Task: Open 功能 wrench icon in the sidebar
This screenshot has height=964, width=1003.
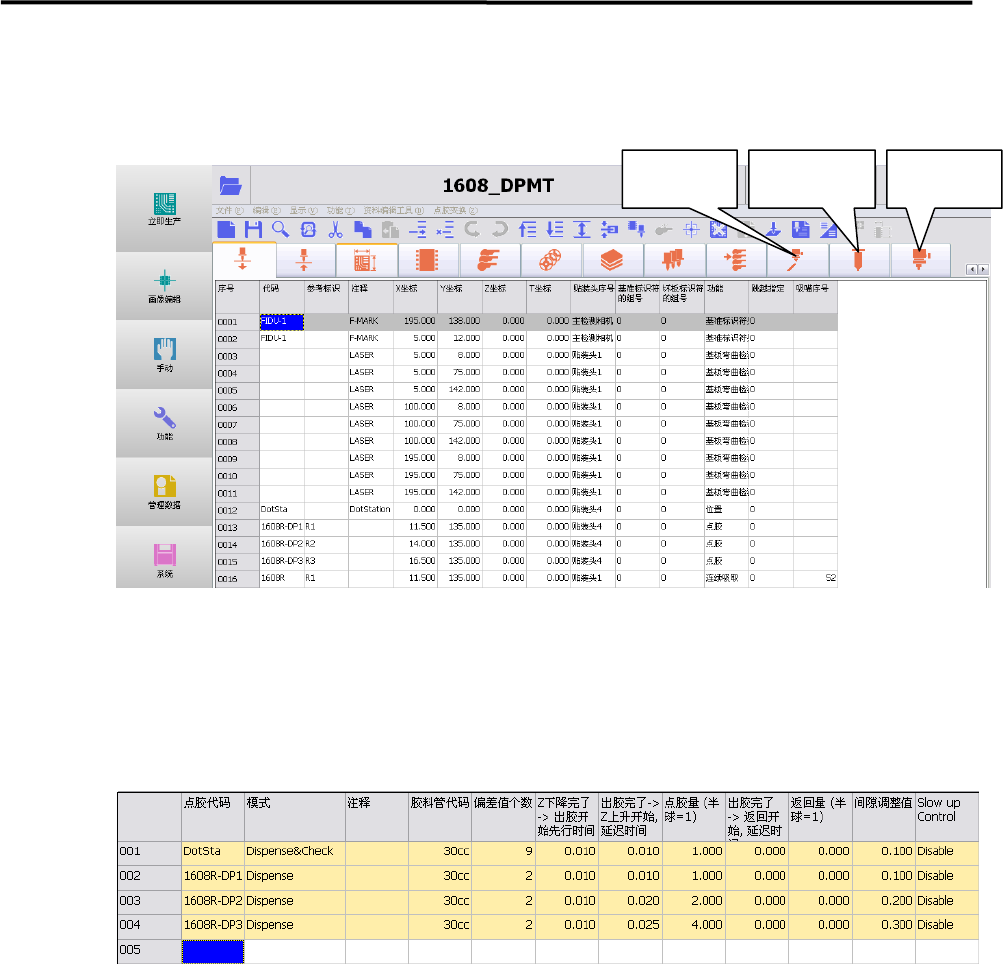Action: [x=164, y=423]
